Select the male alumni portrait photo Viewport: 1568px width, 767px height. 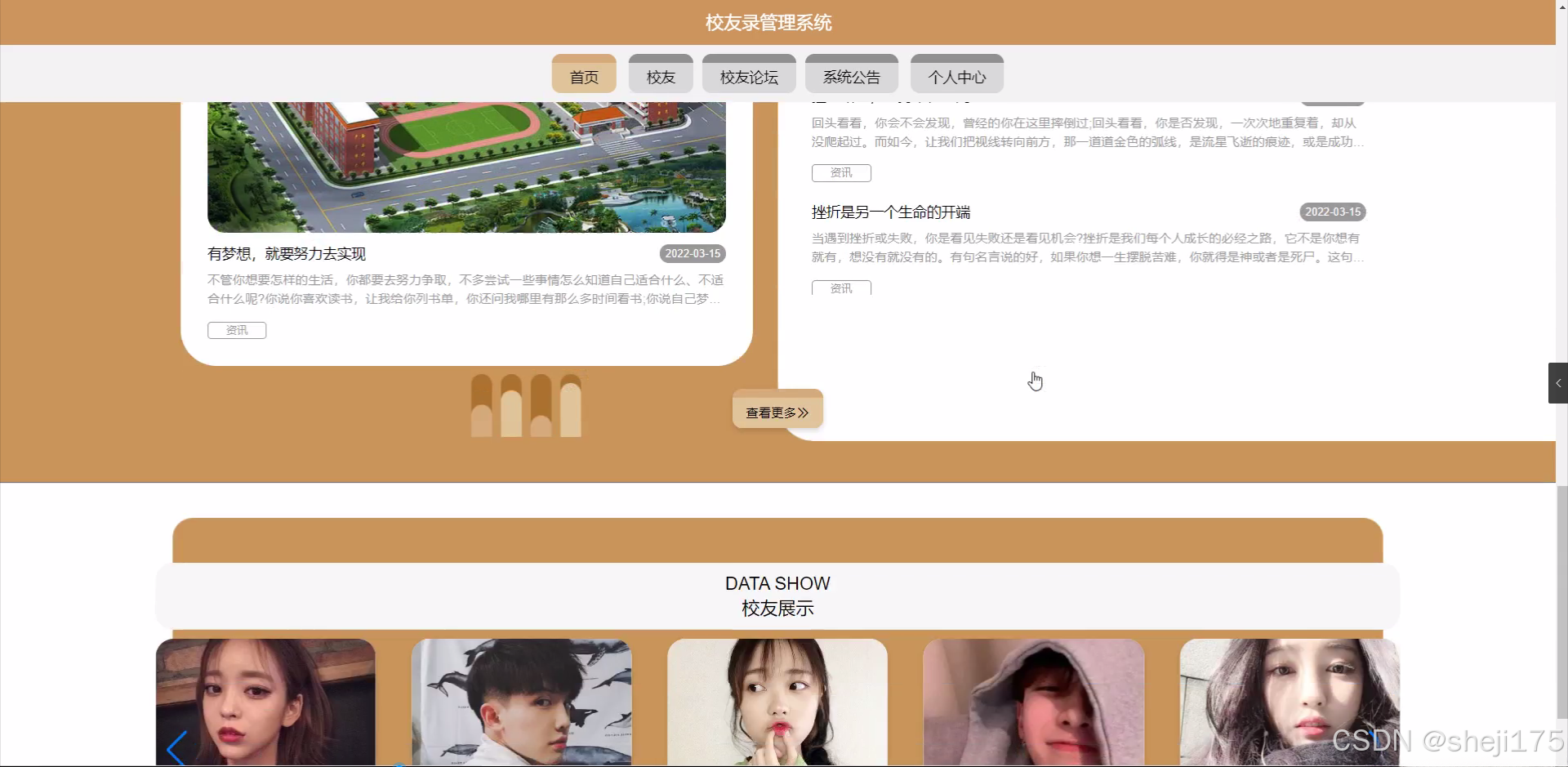(x=522, y=702)
